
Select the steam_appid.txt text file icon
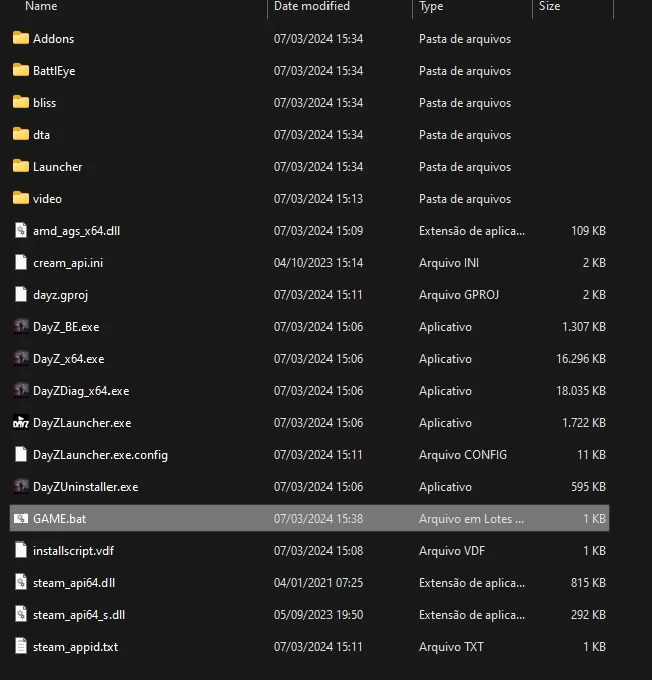pyautogui.click(x=21, y=646)
